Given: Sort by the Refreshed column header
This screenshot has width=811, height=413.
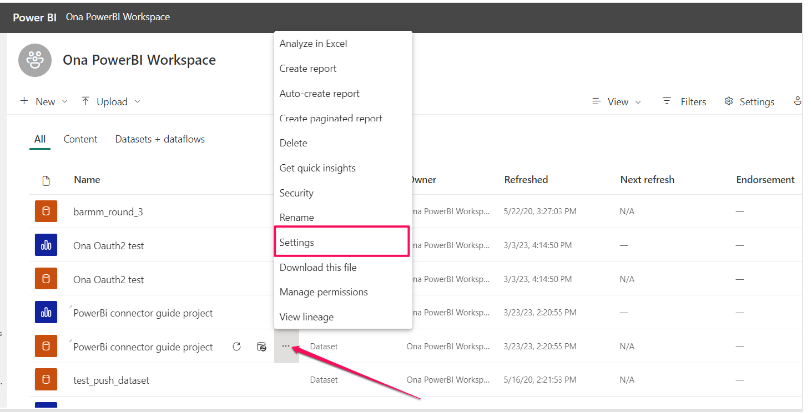Looking at the screenshot, I should [526, 180].
